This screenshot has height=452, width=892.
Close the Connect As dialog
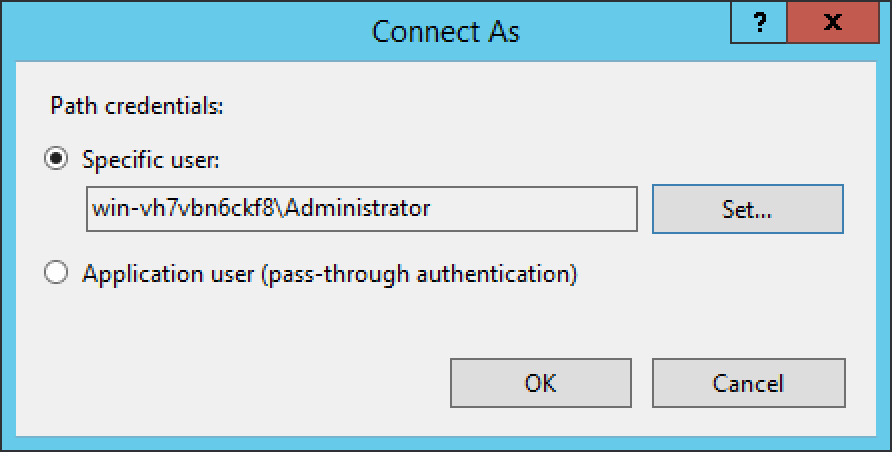tap(833, 22)
